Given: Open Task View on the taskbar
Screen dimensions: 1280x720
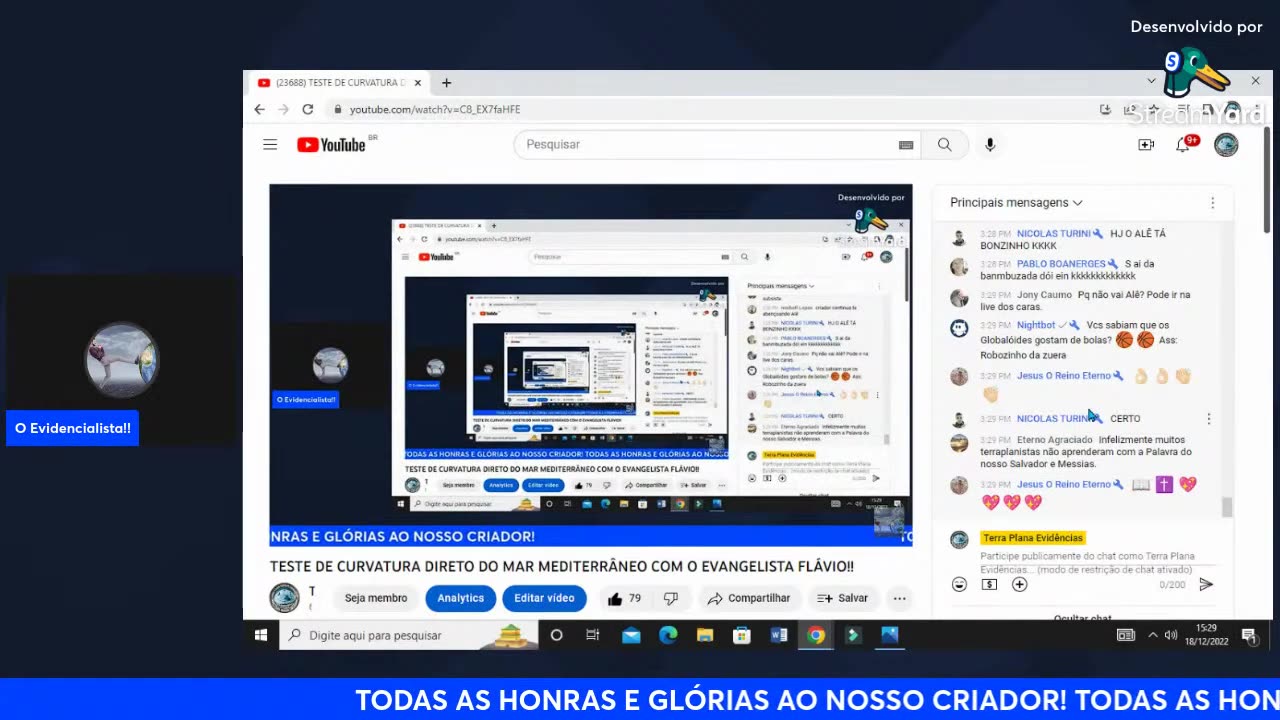Looking at the screenshot, I should click(x=593, y=635).
